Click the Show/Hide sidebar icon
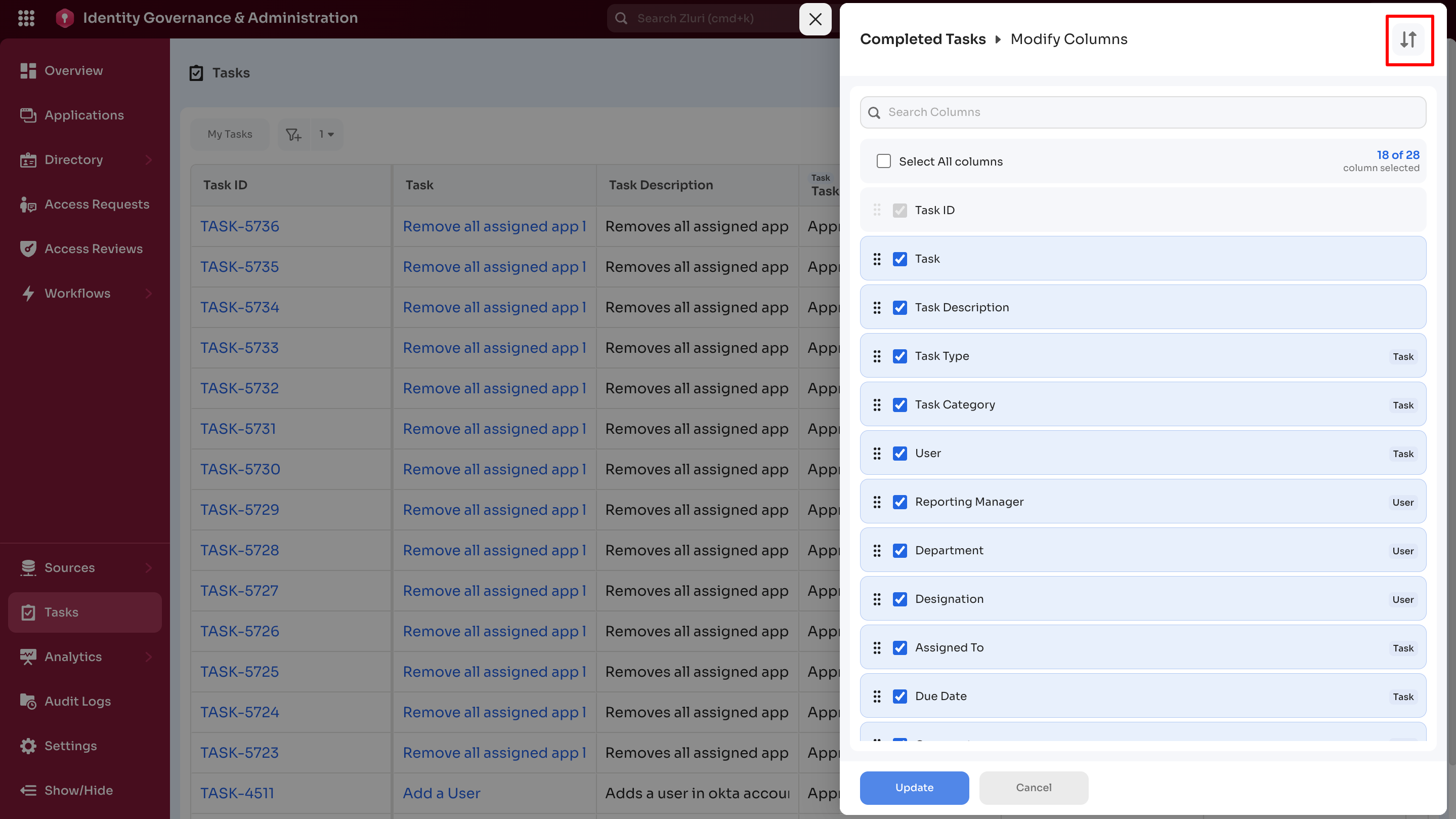The height and width of the screenshot is (819, 1456). [28, 790]
